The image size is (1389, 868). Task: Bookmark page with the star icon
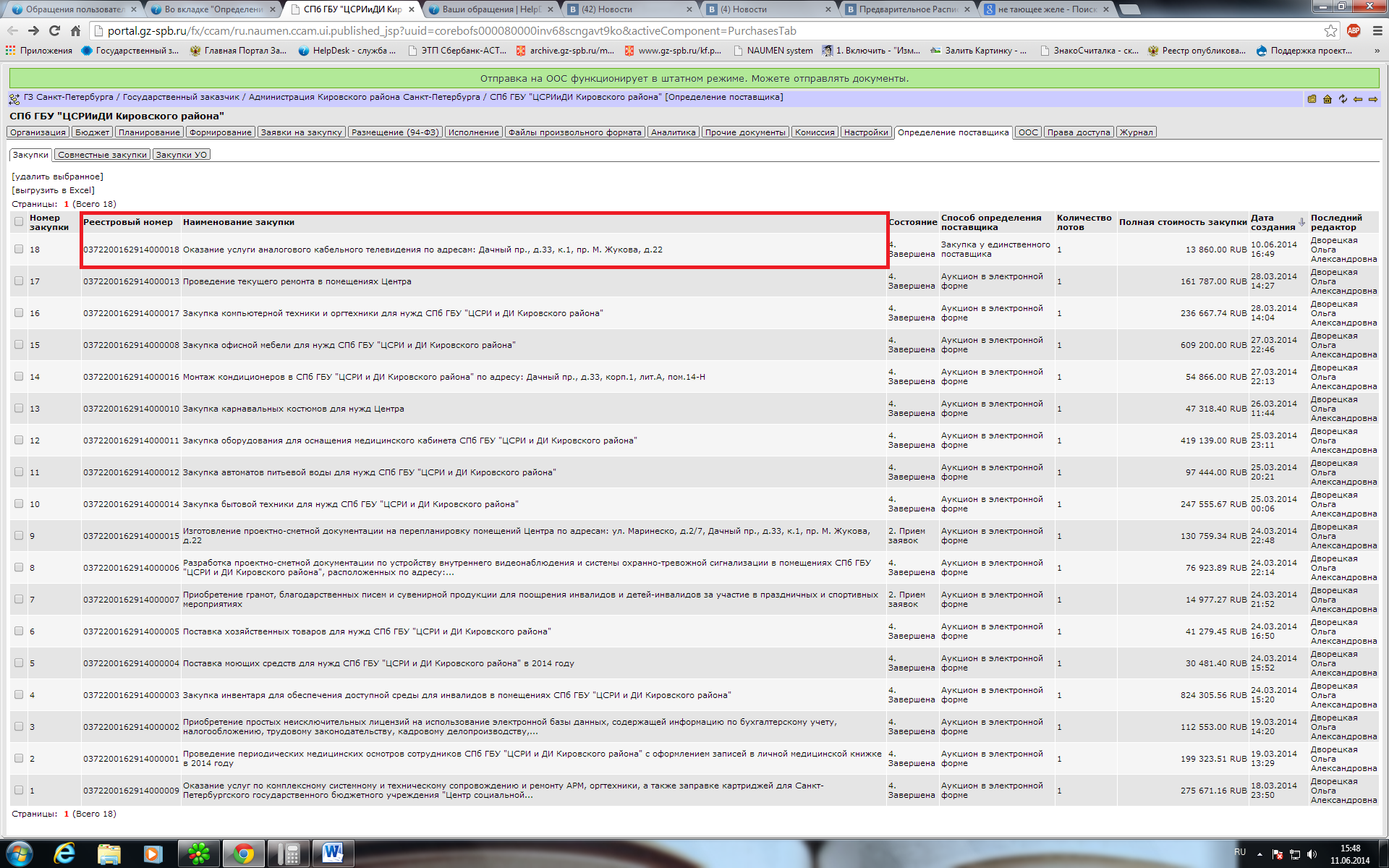pyautogui.click(x=1330, y=30)
